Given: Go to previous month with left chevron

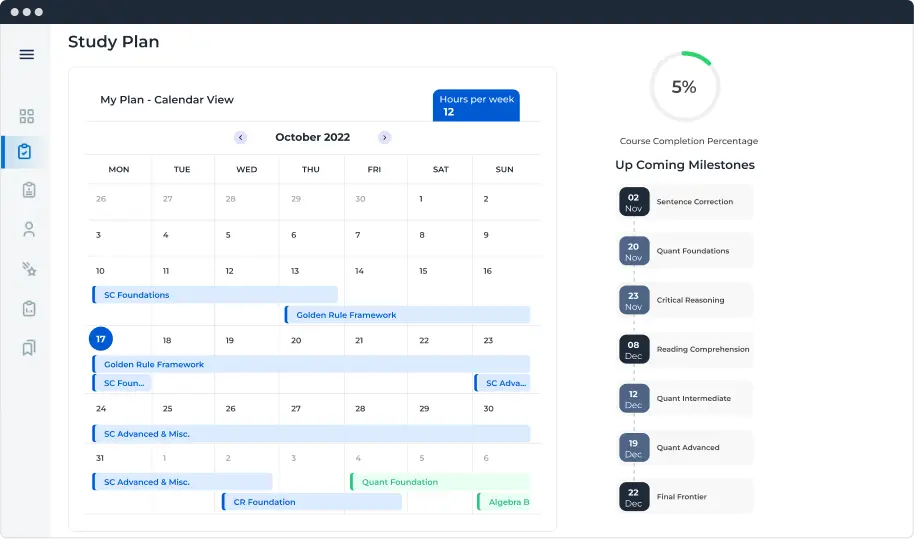Looking at the screenshot, I should (x=241, y=138).
